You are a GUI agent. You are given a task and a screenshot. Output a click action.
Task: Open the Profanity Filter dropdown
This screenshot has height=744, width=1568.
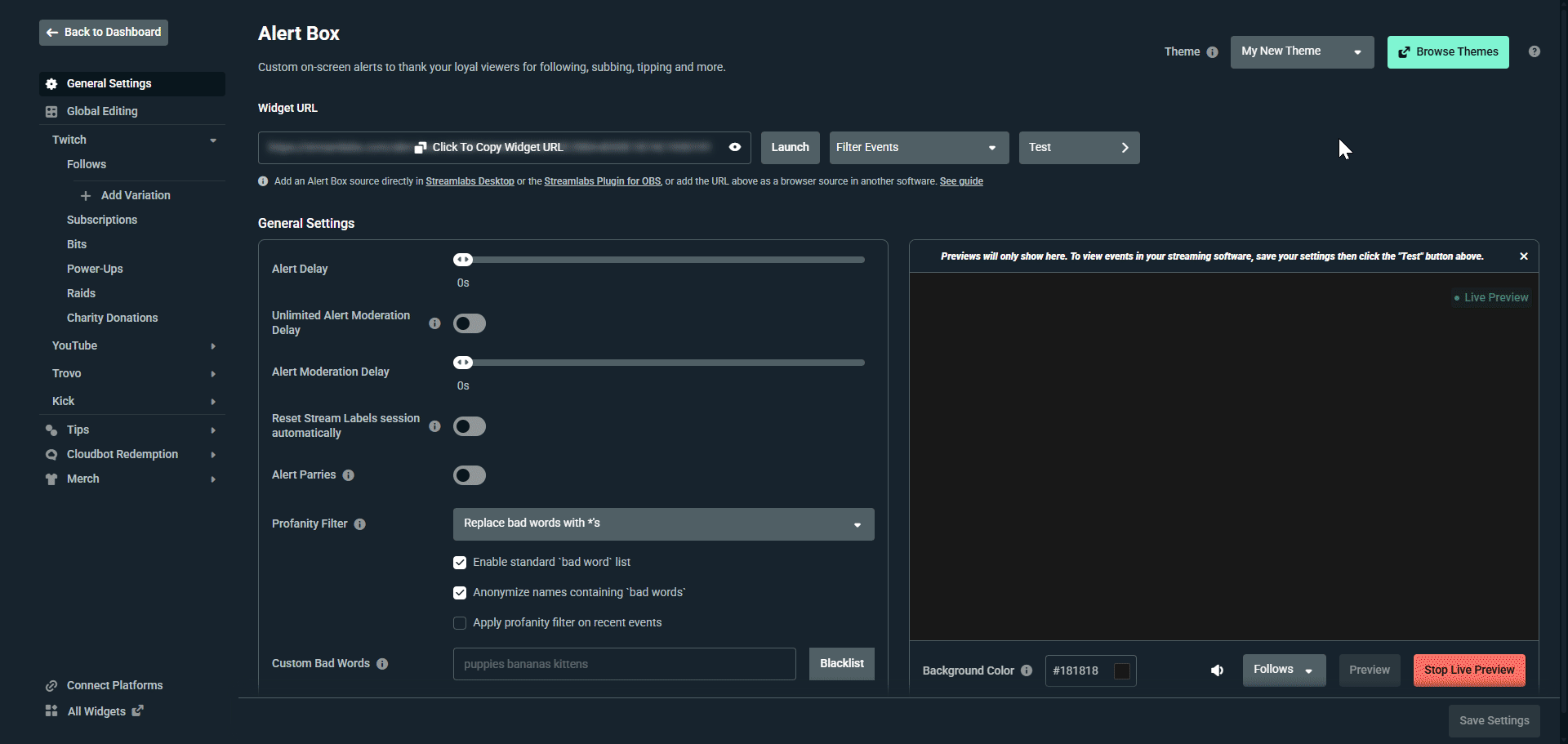[663, 524]
